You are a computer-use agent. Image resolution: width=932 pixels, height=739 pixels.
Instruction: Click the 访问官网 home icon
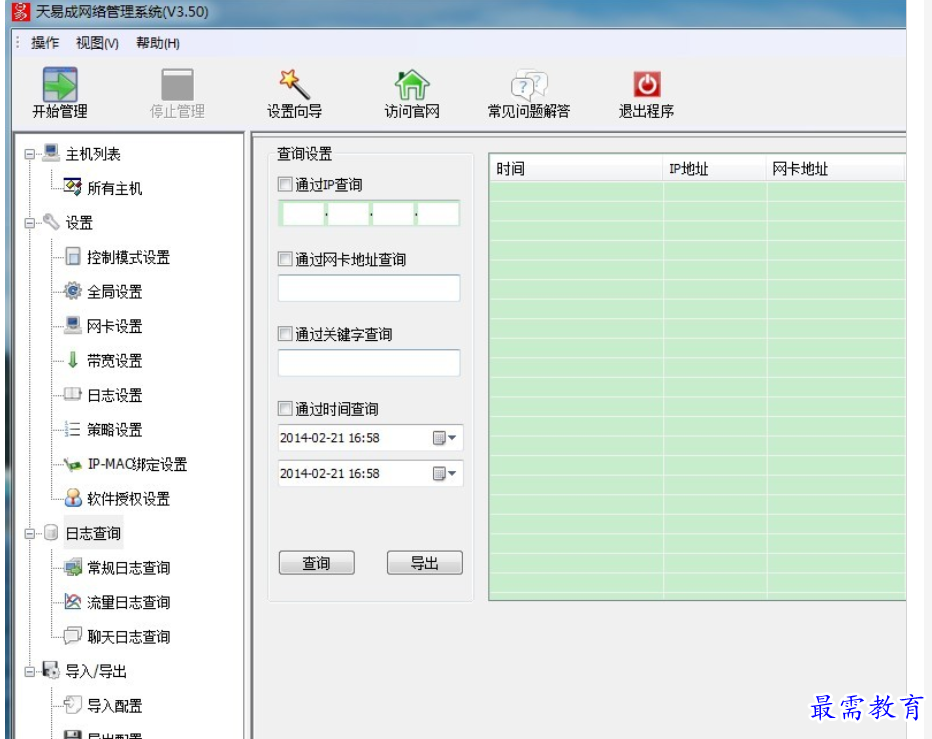412,86
